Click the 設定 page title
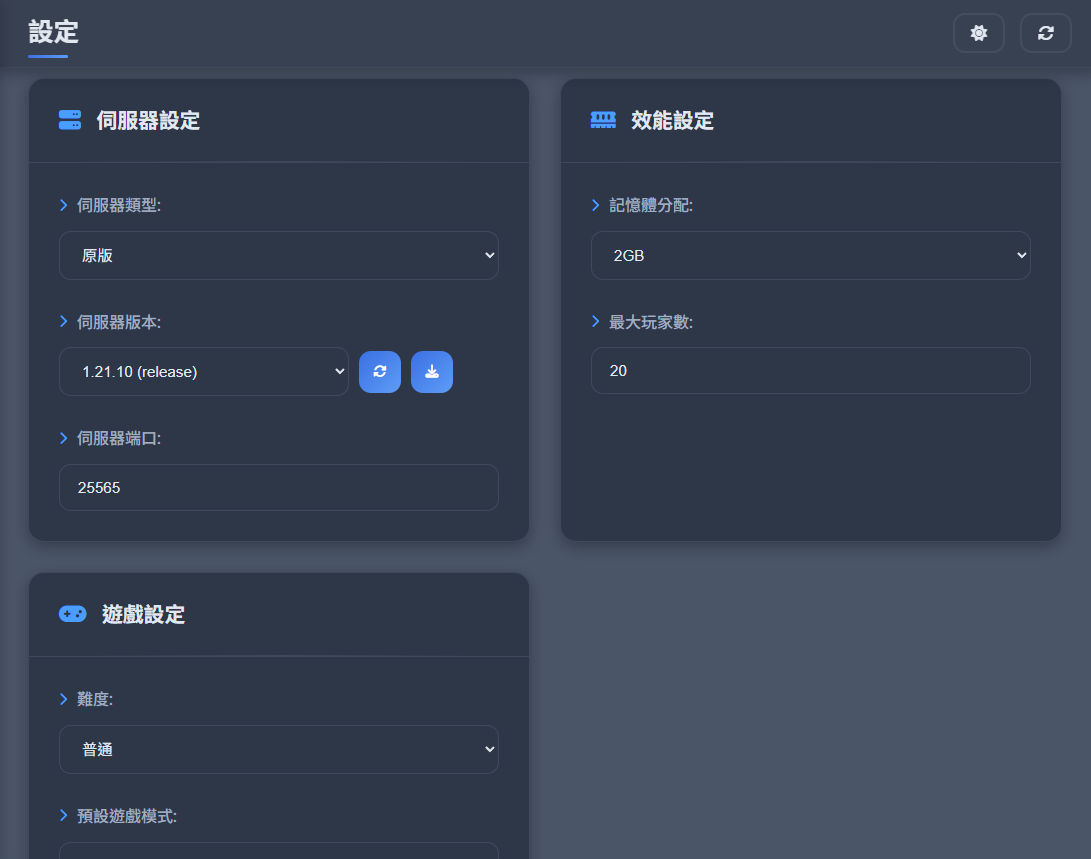The width and height of the screenshot is (1091, 859). click(x=53, y=32)
